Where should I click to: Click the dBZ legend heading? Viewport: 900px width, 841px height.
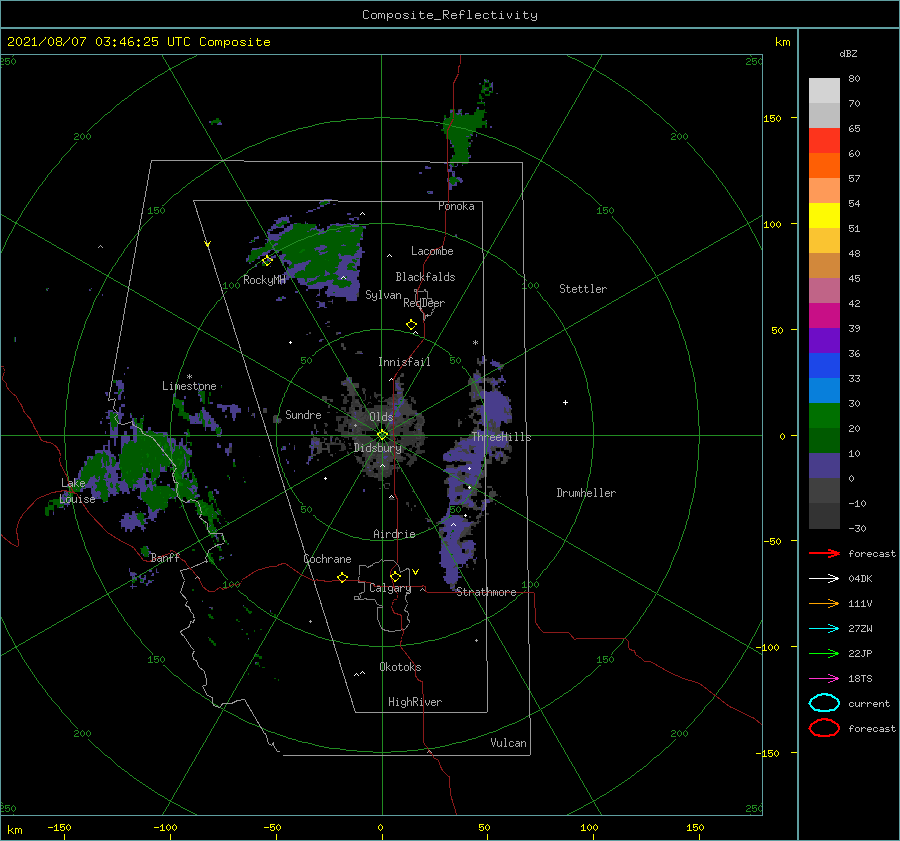848,54
